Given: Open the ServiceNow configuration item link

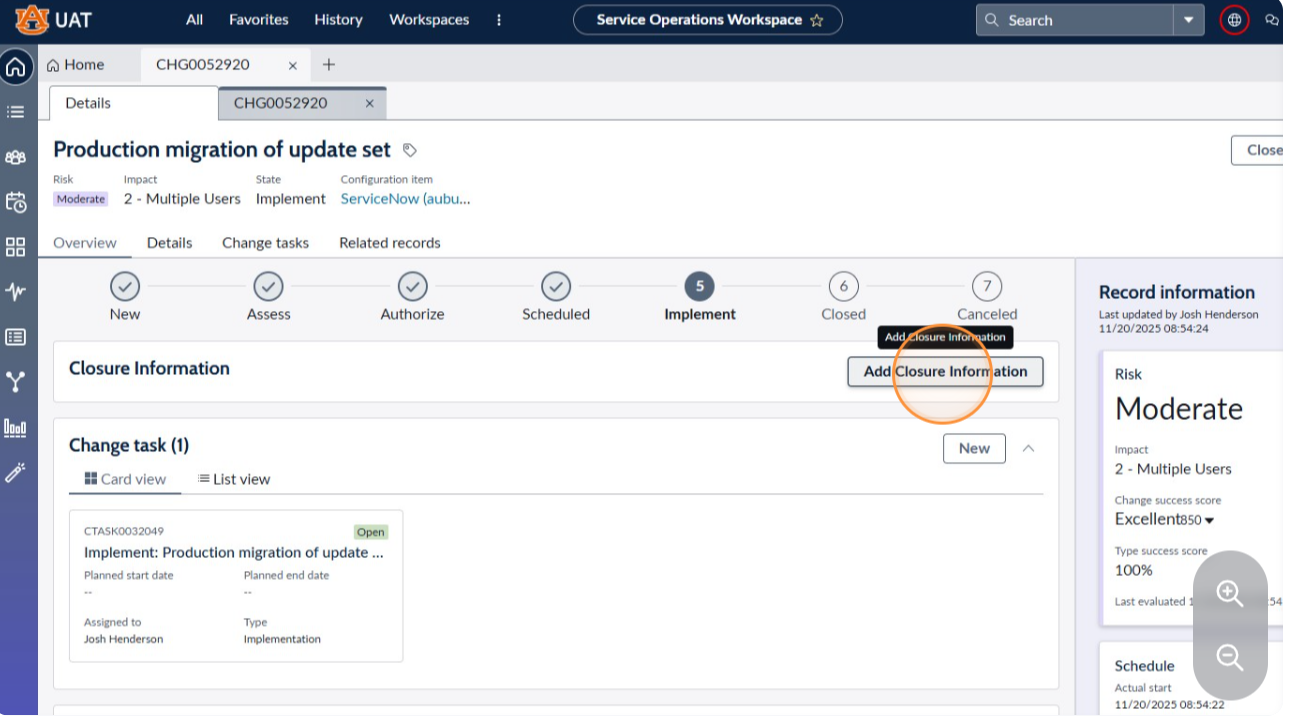Looking at the screenshot, I should [405, 199].
